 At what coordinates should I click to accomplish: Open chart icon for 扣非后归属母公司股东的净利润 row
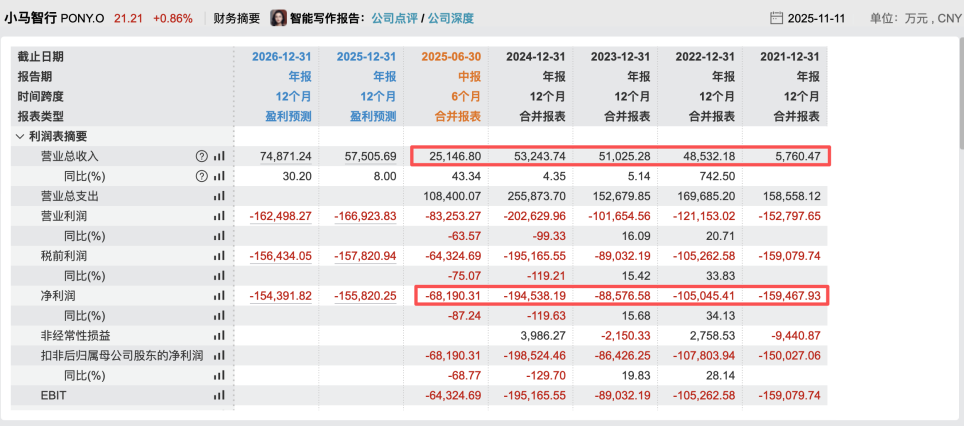[219, 355]
